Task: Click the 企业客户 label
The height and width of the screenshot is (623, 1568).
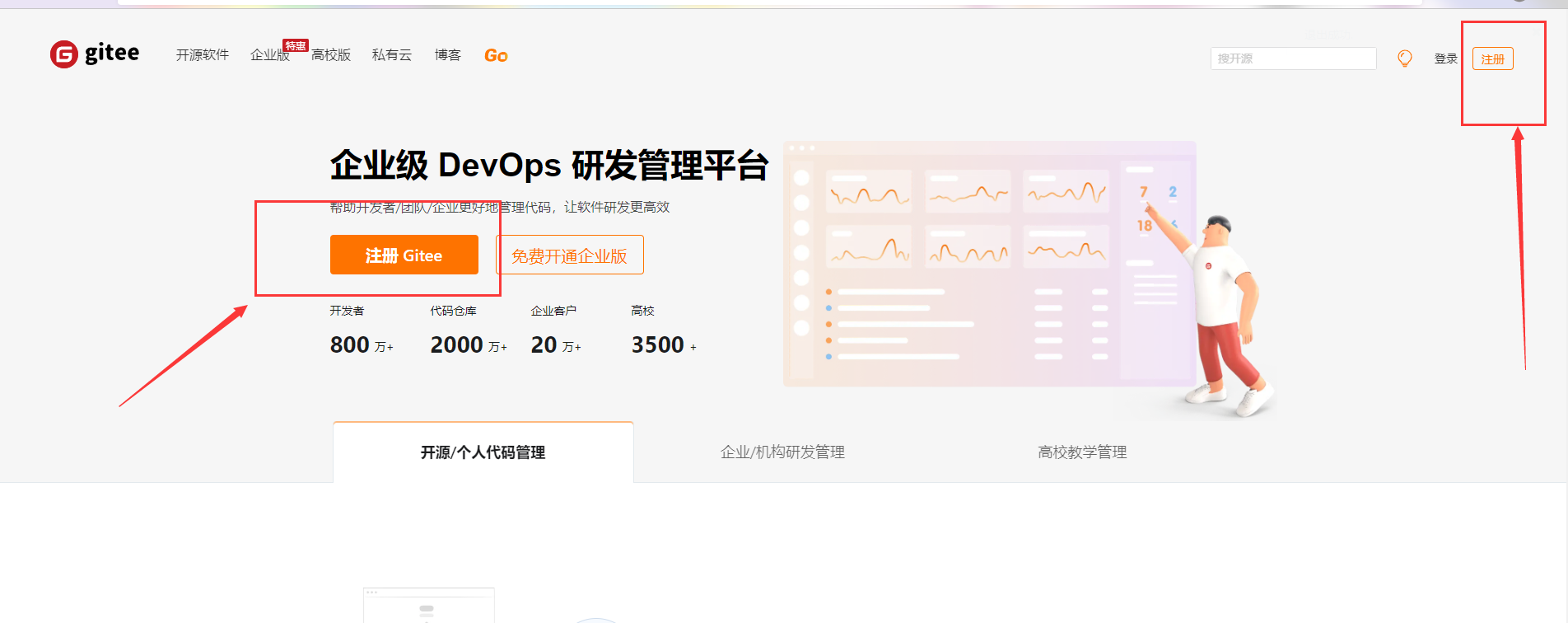Action: (553, 311)
